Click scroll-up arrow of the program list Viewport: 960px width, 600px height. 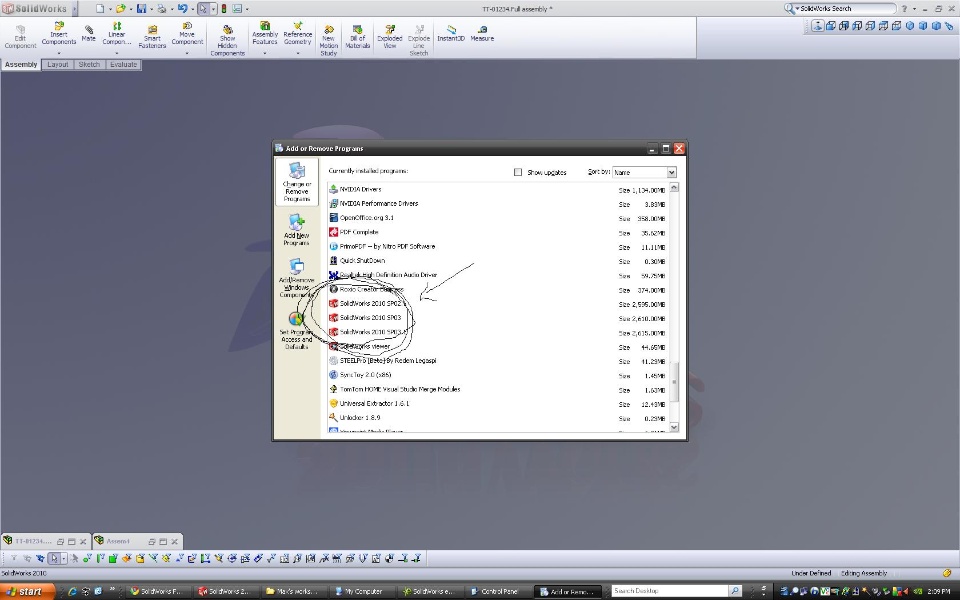pos(674,187)
